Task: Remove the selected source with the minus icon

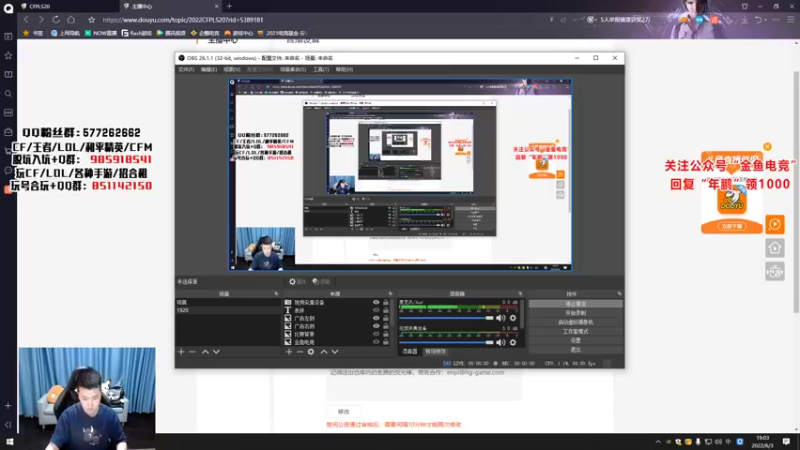Action: click(x=300, y=352)
